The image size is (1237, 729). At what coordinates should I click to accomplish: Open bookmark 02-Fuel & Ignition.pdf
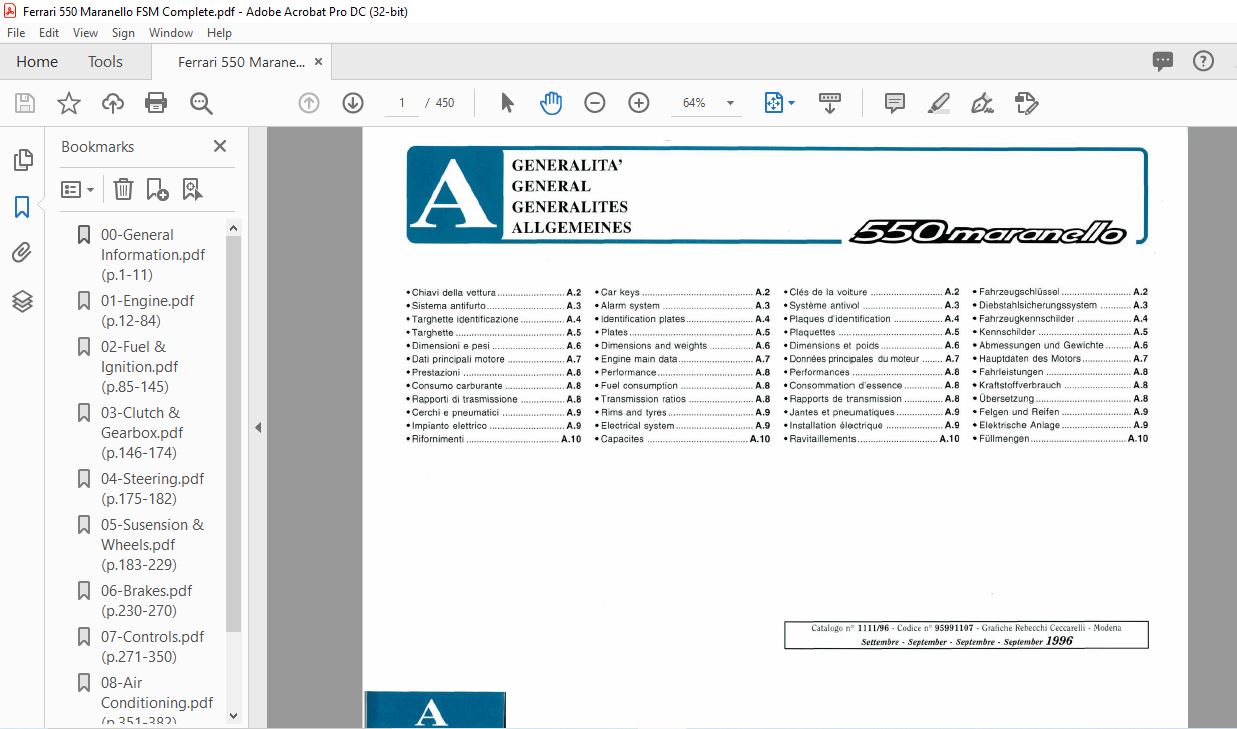tap(139, 366)
